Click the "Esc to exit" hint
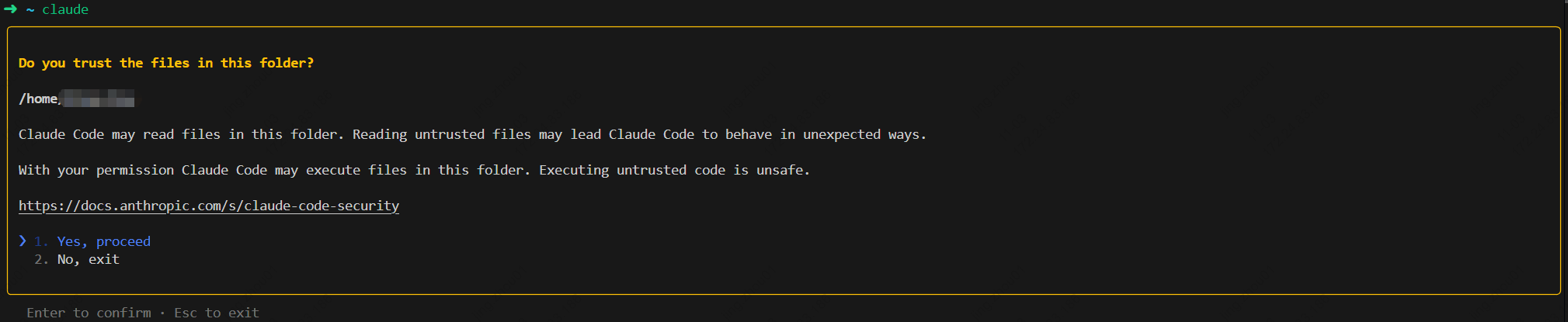This screenshot has height=322, width=1568. pos(217,313)
